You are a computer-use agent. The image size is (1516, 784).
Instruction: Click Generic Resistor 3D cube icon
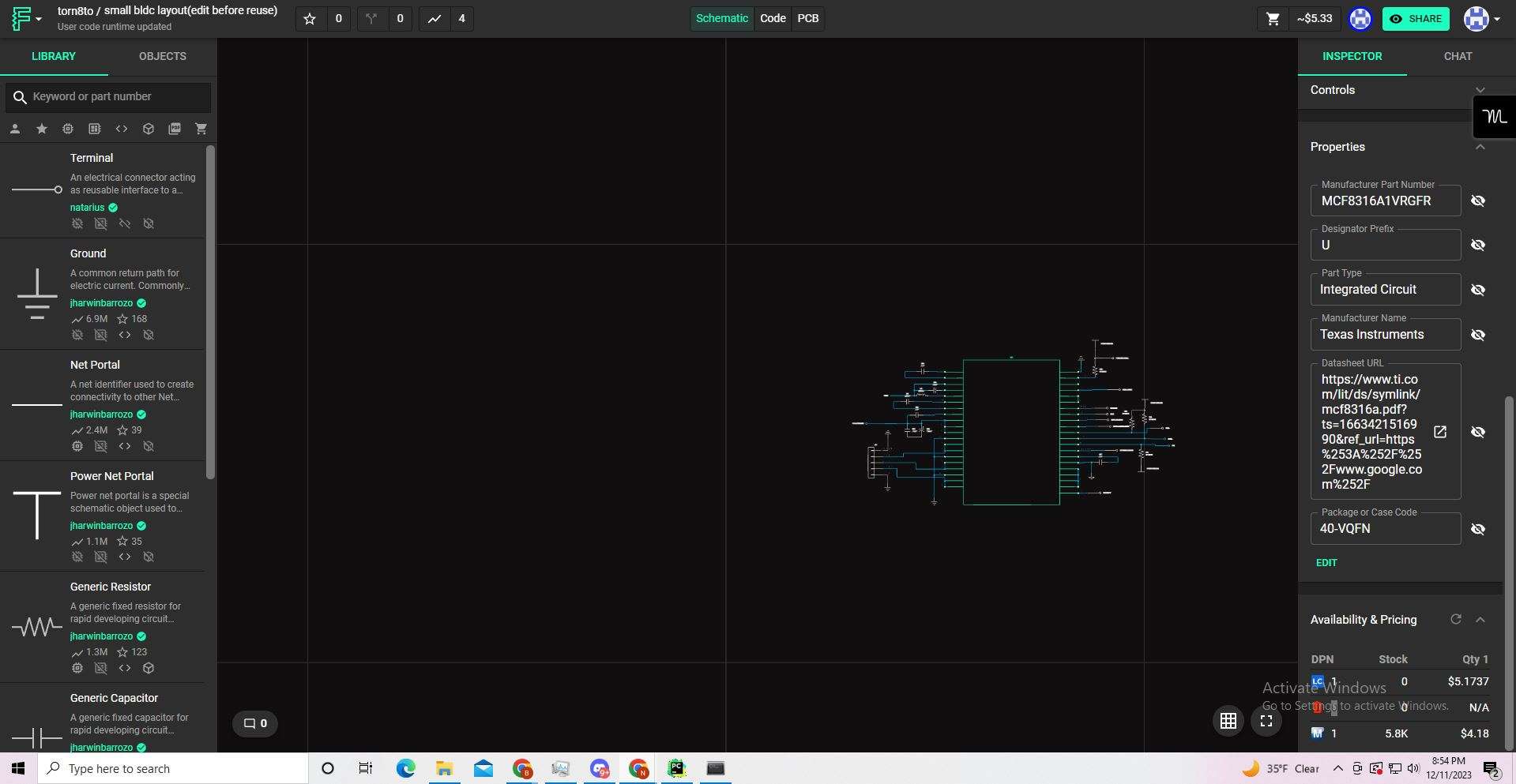pyautogui.click(x=149, y=668)
